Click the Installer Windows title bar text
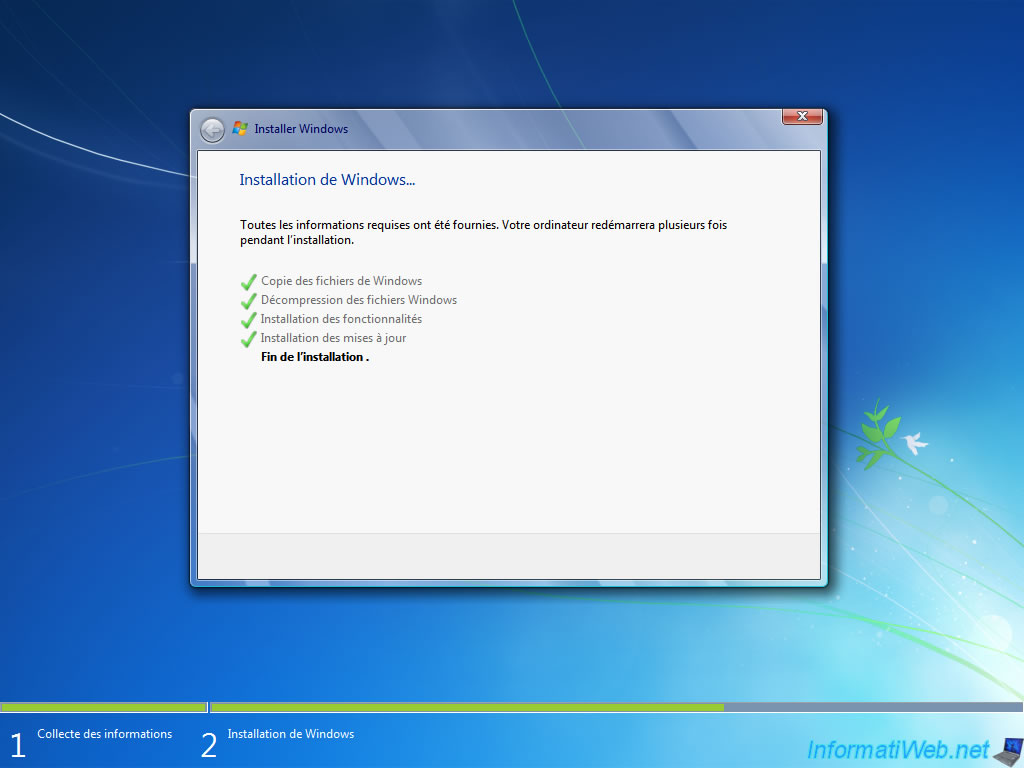 coord(301,129)
